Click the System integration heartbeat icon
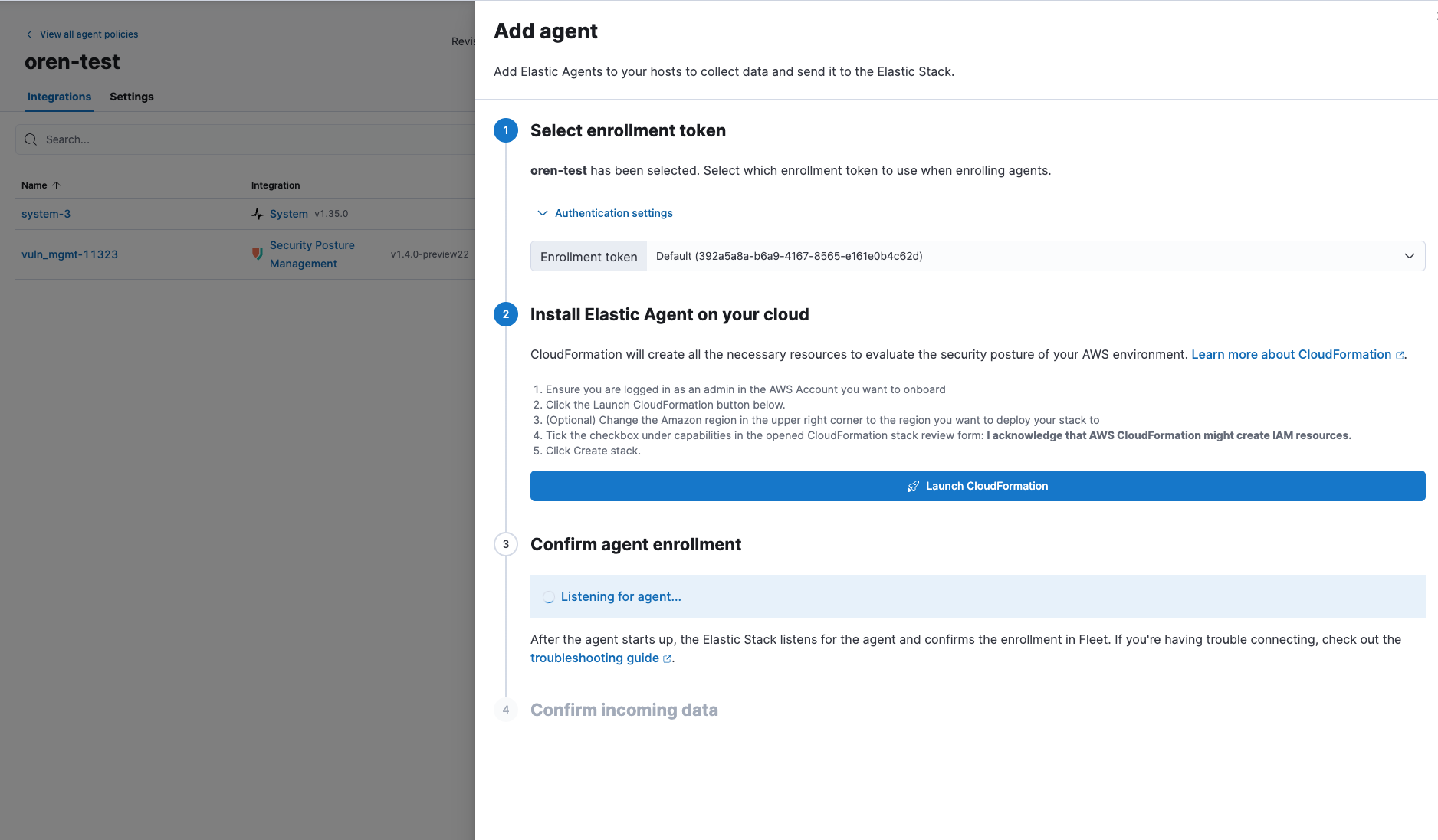Image resolution: width=1438 pixels, height=840 pixels. coord(258,214)
